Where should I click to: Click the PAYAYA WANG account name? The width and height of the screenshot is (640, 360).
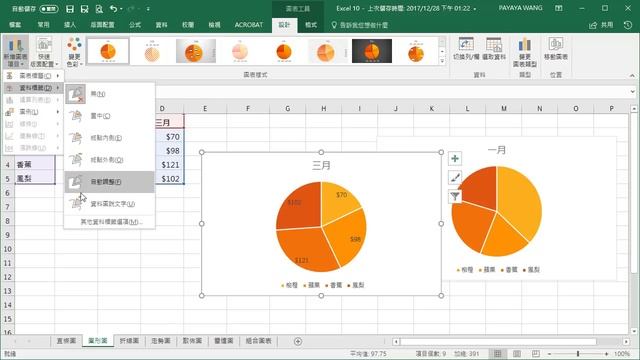click(520, 8)
